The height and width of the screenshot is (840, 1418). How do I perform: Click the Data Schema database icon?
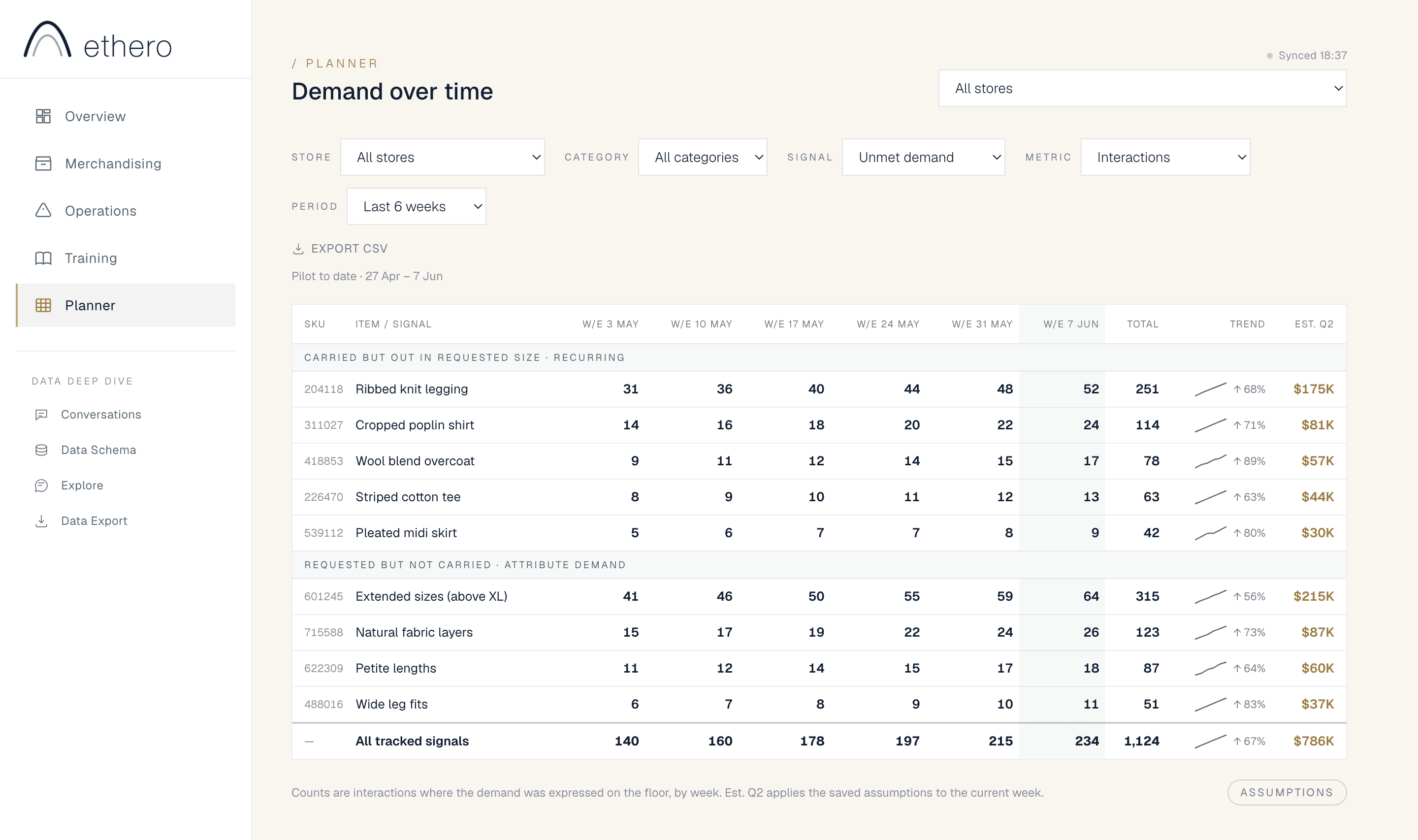(41, 450)
